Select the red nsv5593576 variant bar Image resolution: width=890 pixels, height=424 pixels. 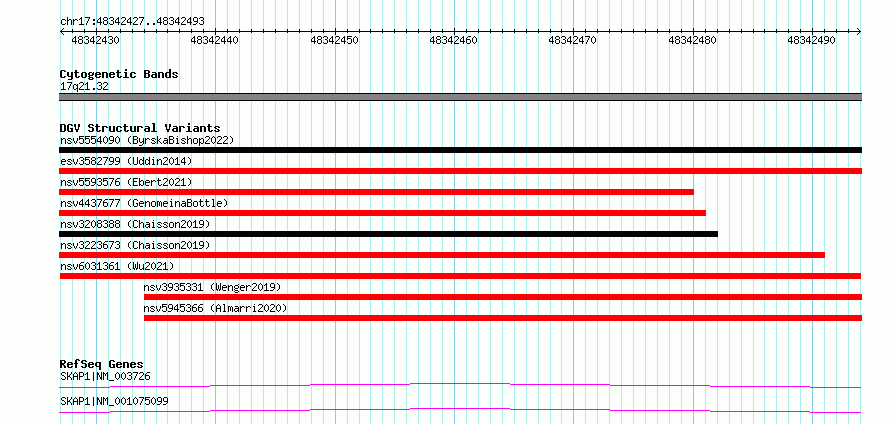[377, 192]
